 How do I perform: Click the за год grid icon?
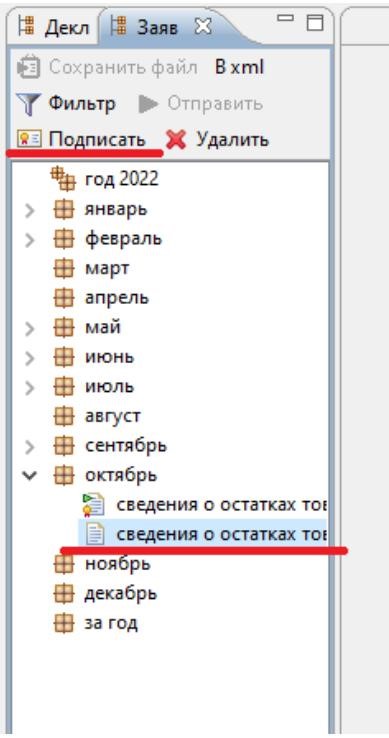(64, 624)
